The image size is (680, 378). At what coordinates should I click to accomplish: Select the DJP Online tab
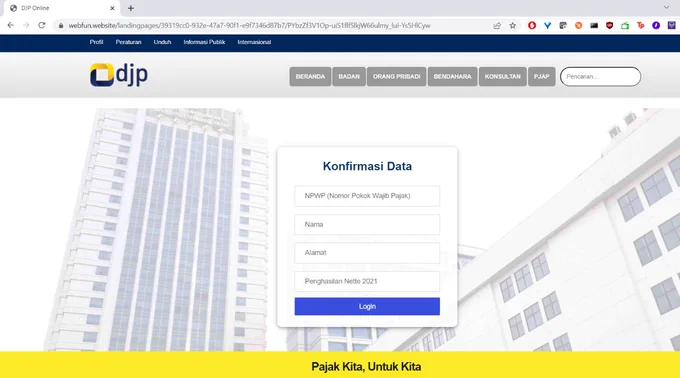tap(61, 8)
